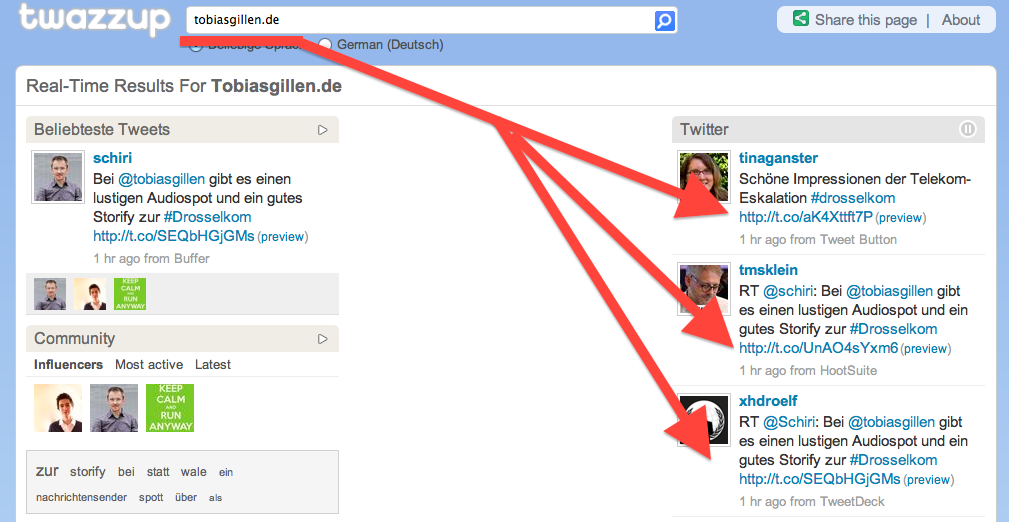1009x522 pixels.
Task: Open Share this page link
Action: [x=866, y=20]
